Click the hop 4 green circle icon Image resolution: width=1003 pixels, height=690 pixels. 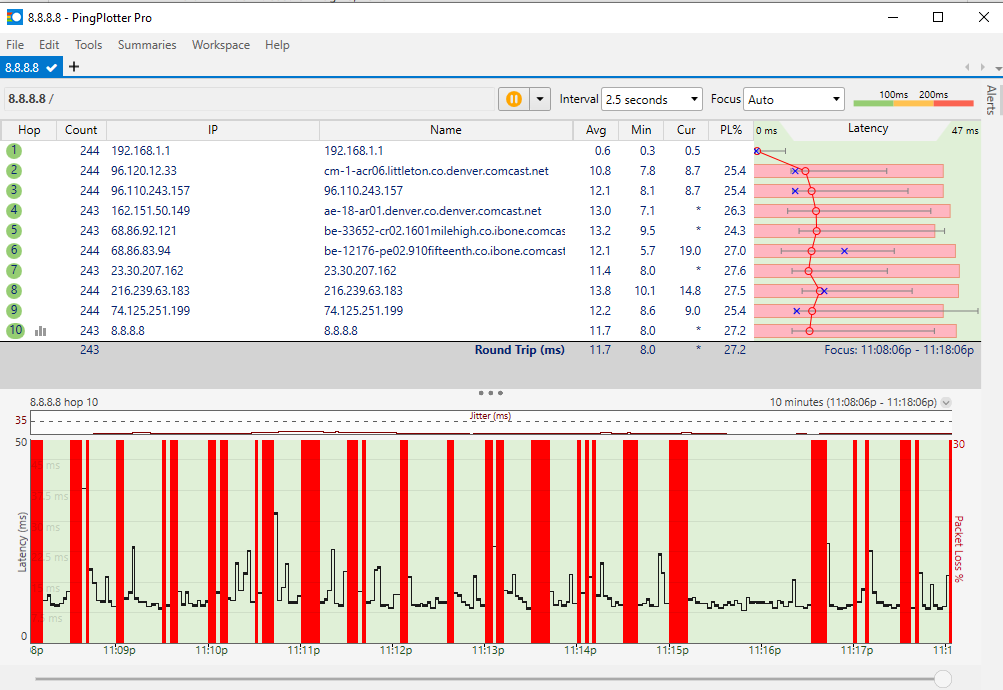(x=14, y=210)
